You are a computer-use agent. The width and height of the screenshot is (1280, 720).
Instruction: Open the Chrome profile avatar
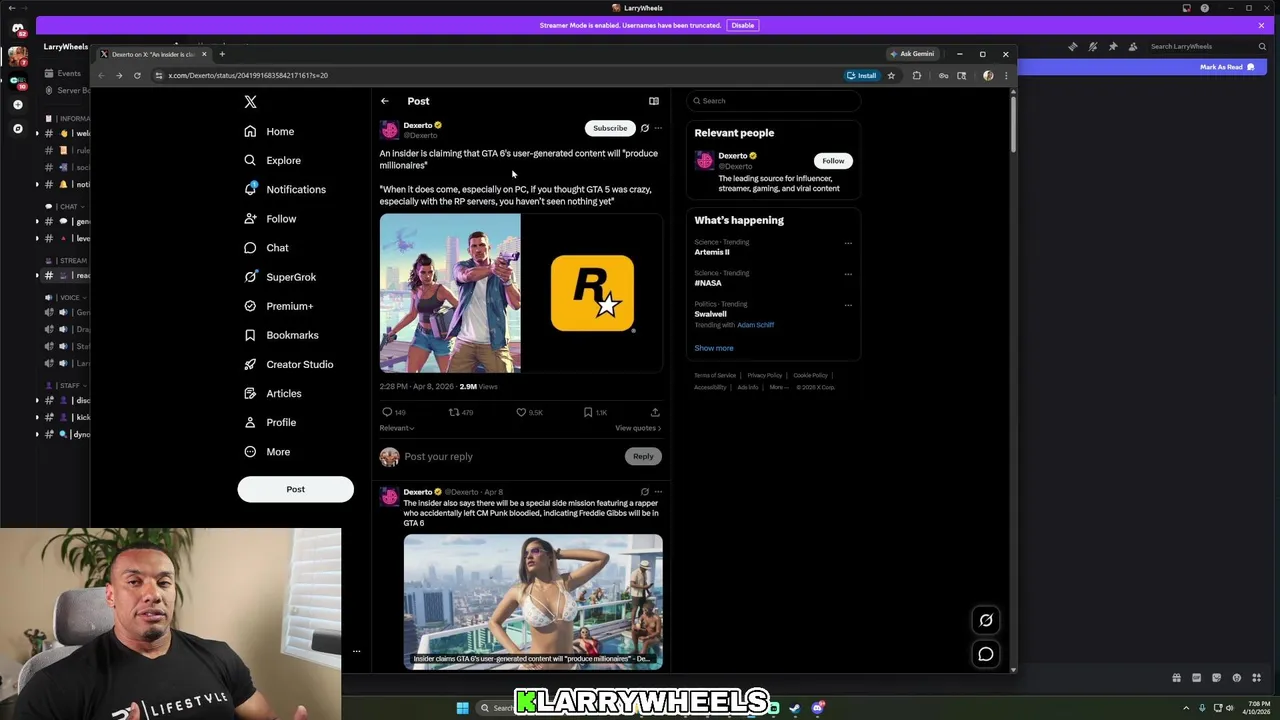pos(988,75)
